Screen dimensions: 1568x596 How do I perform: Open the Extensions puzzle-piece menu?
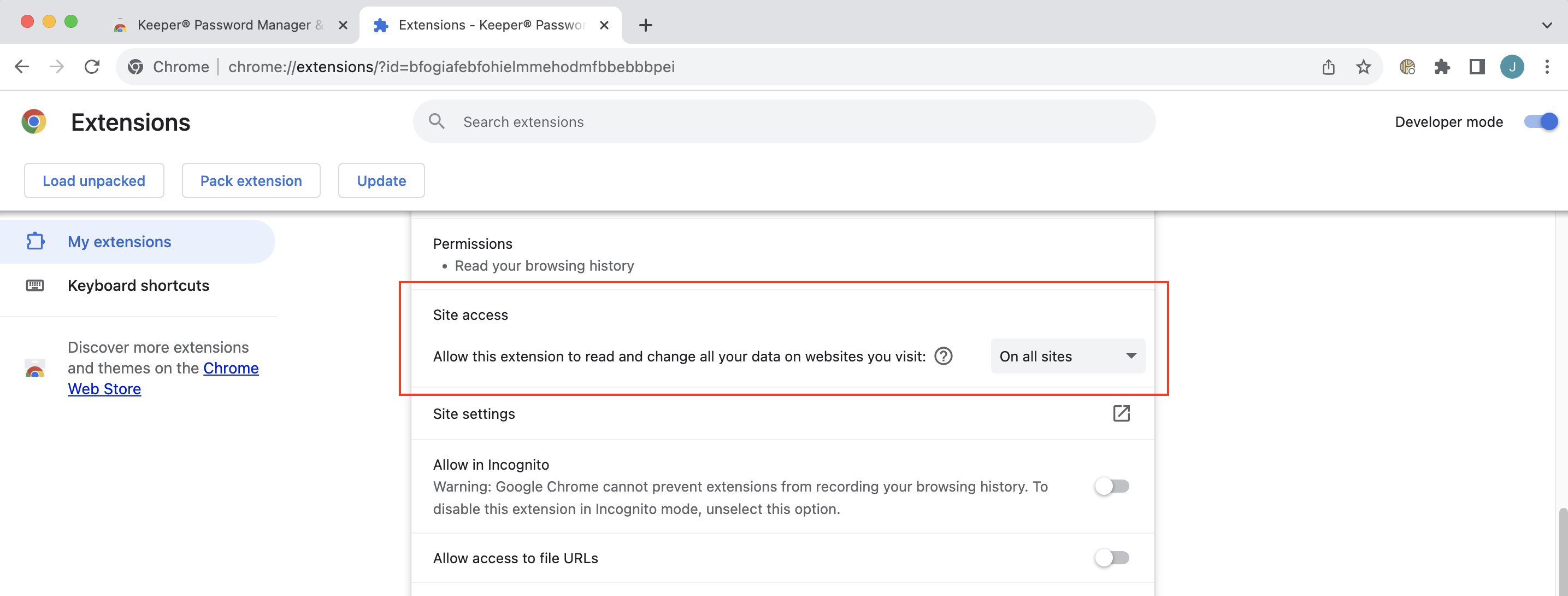pyautogui.click(x=1442, y=66)
